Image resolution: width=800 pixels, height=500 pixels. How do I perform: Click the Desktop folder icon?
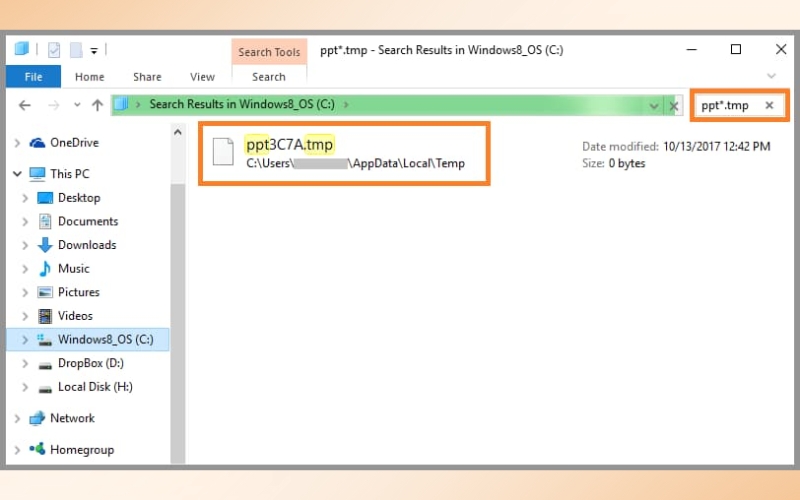tap(45, 198)
